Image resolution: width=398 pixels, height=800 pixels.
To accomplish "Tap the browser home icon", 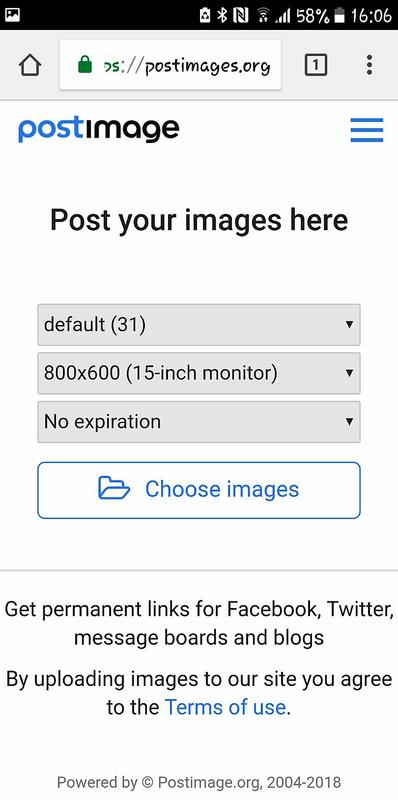I will 30,65.
